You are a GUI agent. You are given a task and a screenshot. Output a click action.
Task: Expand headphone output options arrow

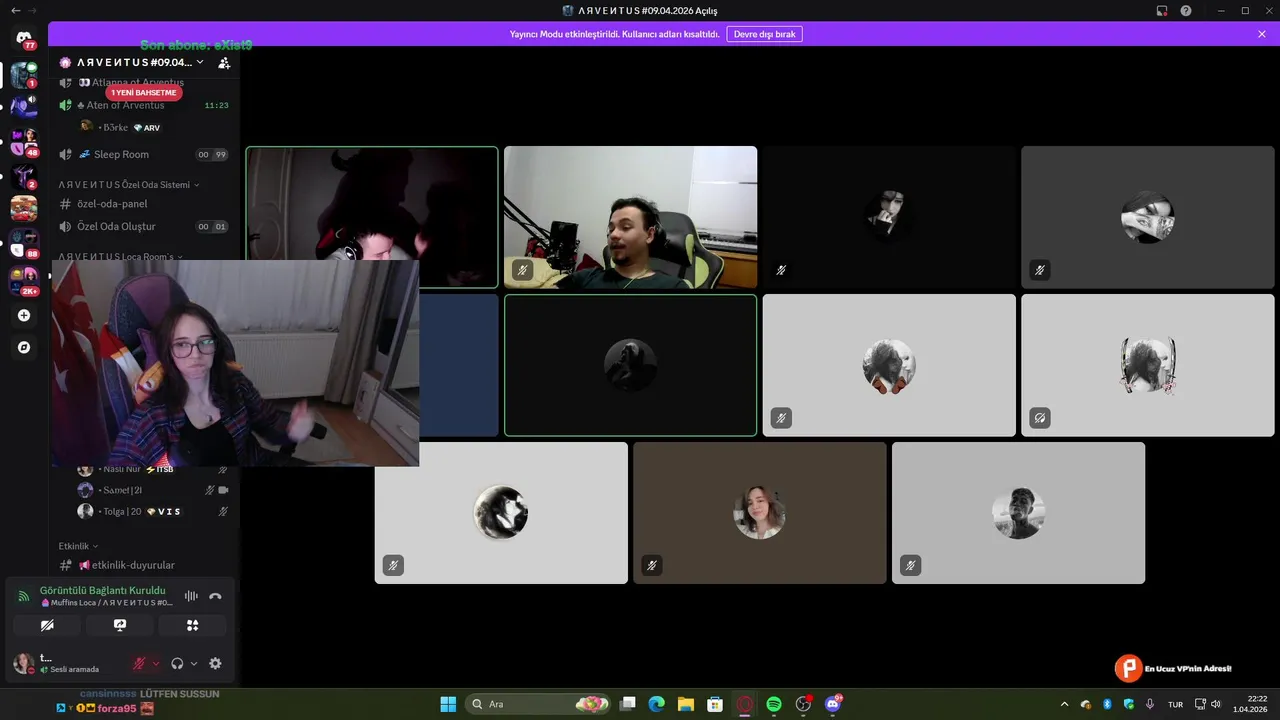(194, 663)
